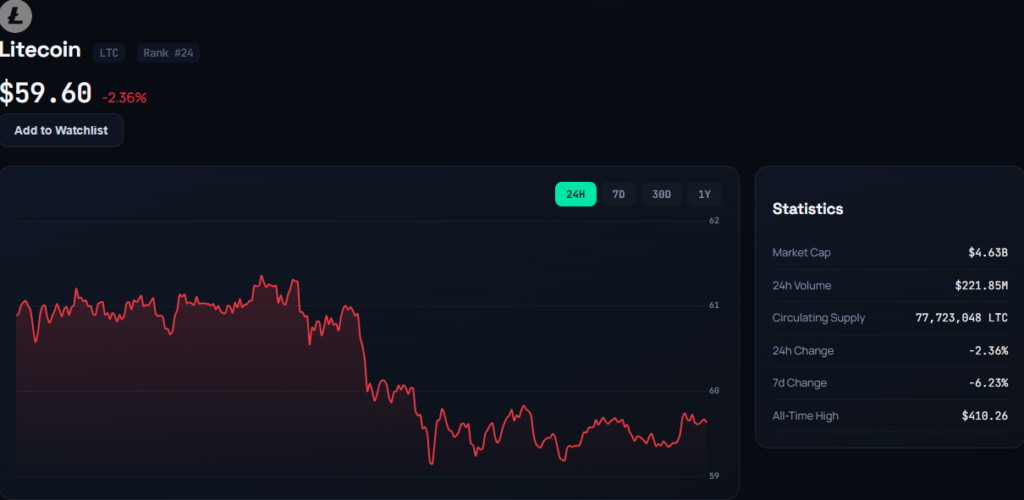Click the Litecoin logo icon

[x=14, y=16]
